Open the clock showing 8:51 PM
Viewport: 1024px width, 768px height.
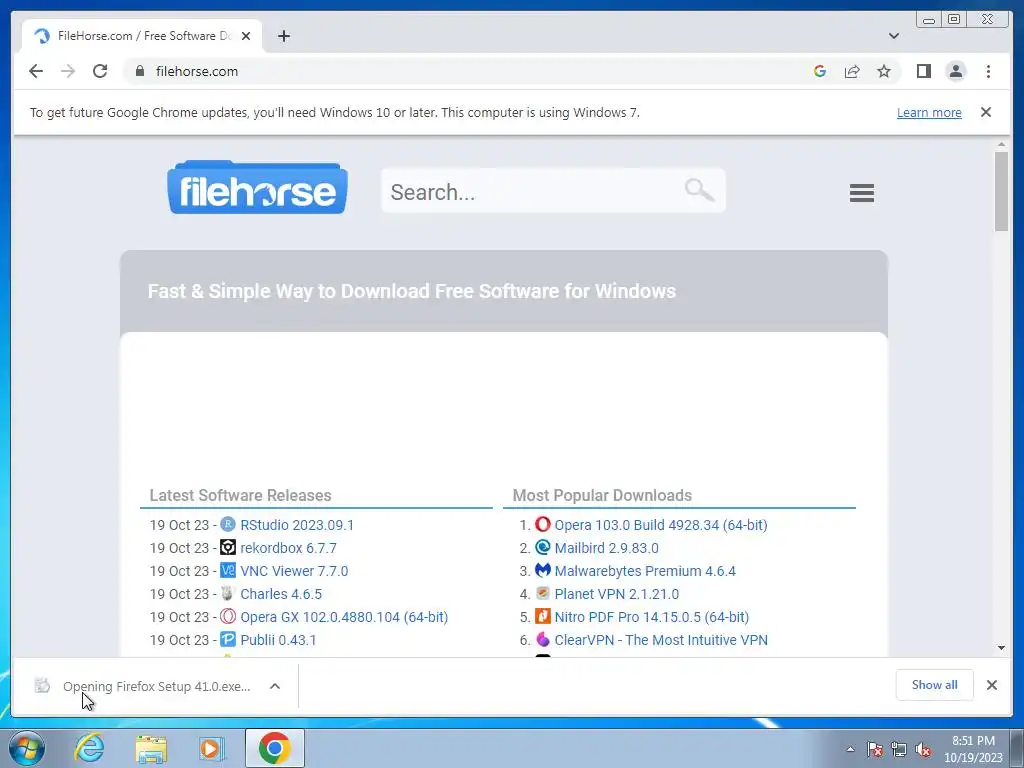pos(973,749)
